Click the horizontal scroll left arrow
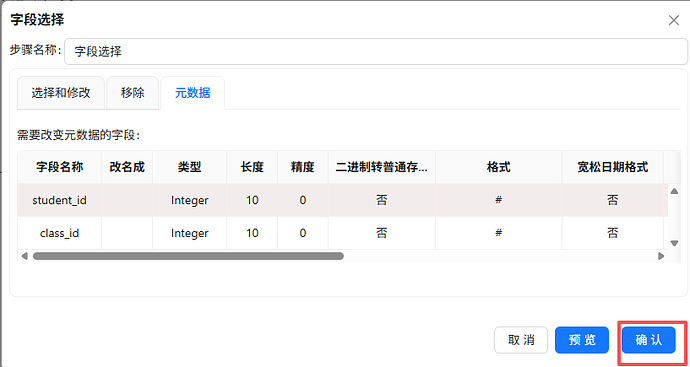690x367 pixels. 24,256
